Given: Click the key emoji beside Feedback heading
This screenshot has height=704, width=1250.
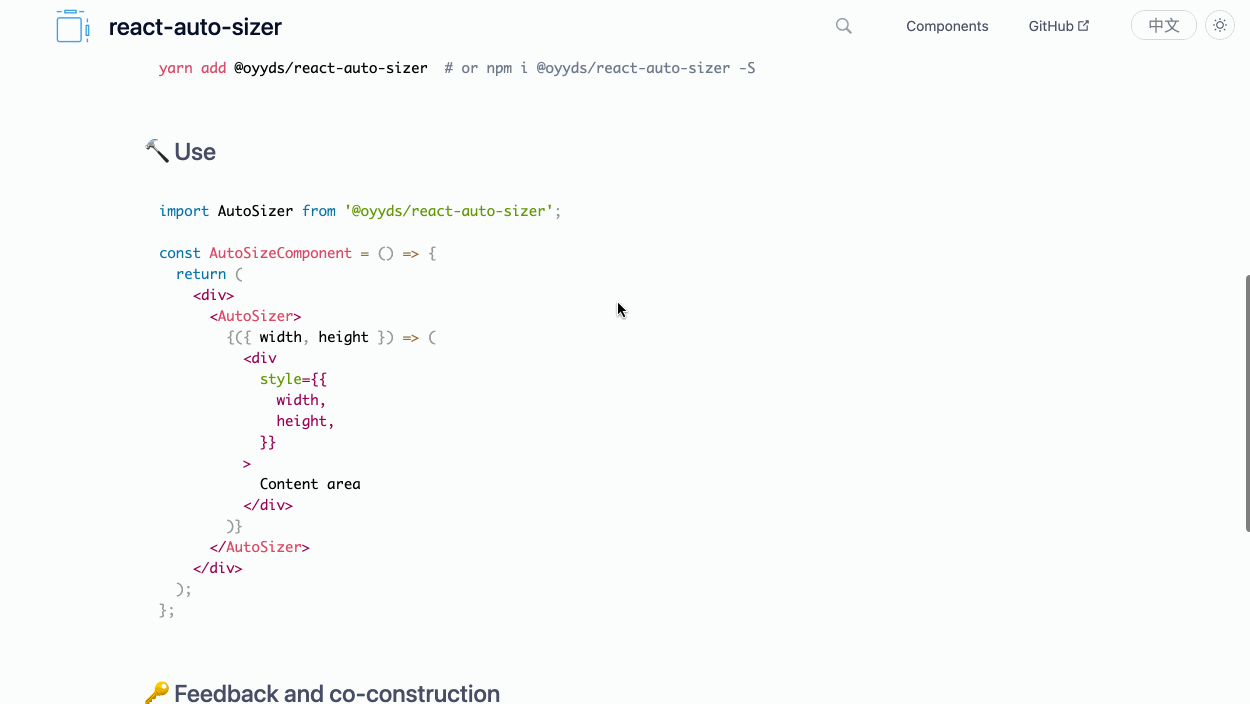Looking at the screenshot, I should pyautogui.click(x=157, y=693).
